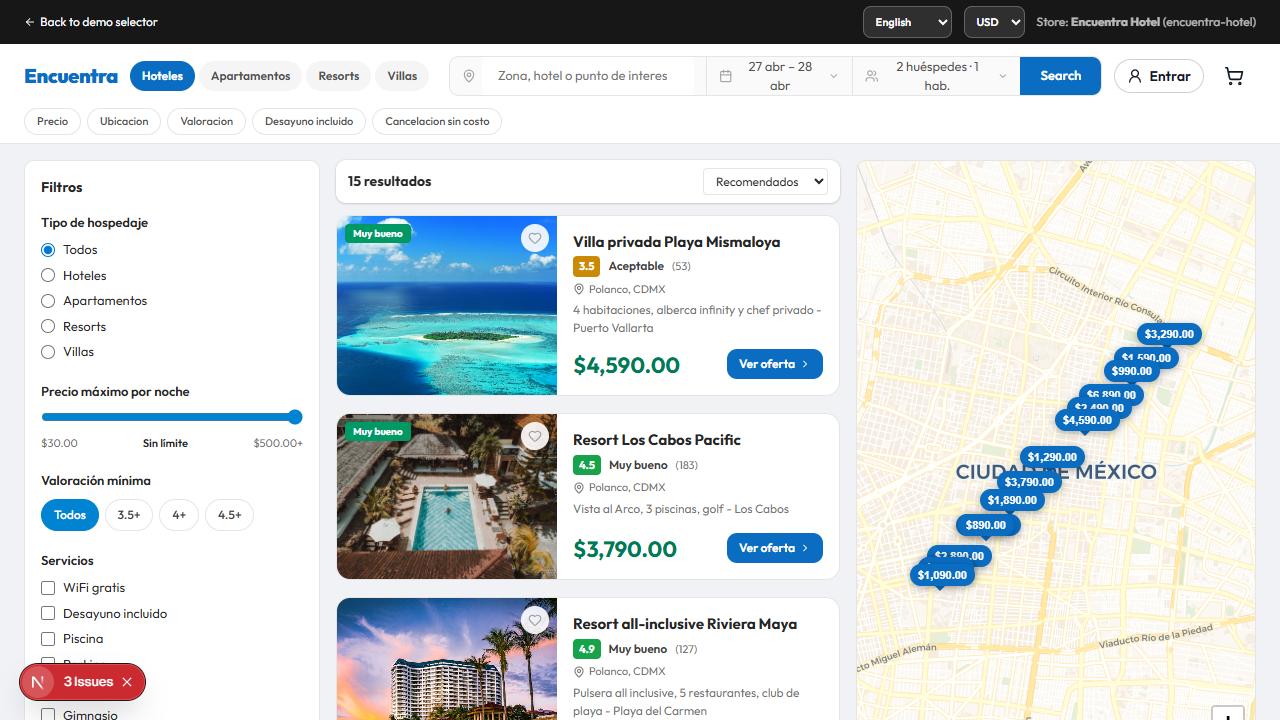This screenshot has height=720, width=1280.
Task: Select the Apartamentos radio option
Action: pos(48,301)
